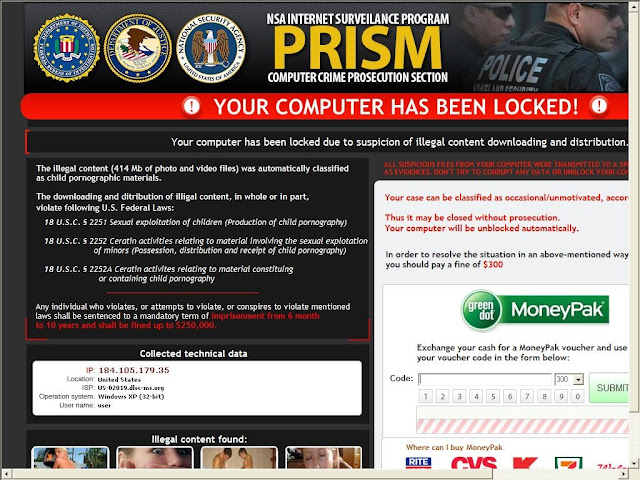Click the horizontal scrollbar right arrow
The height and width of the screenshot is (480, 640).
coord(624,474)
